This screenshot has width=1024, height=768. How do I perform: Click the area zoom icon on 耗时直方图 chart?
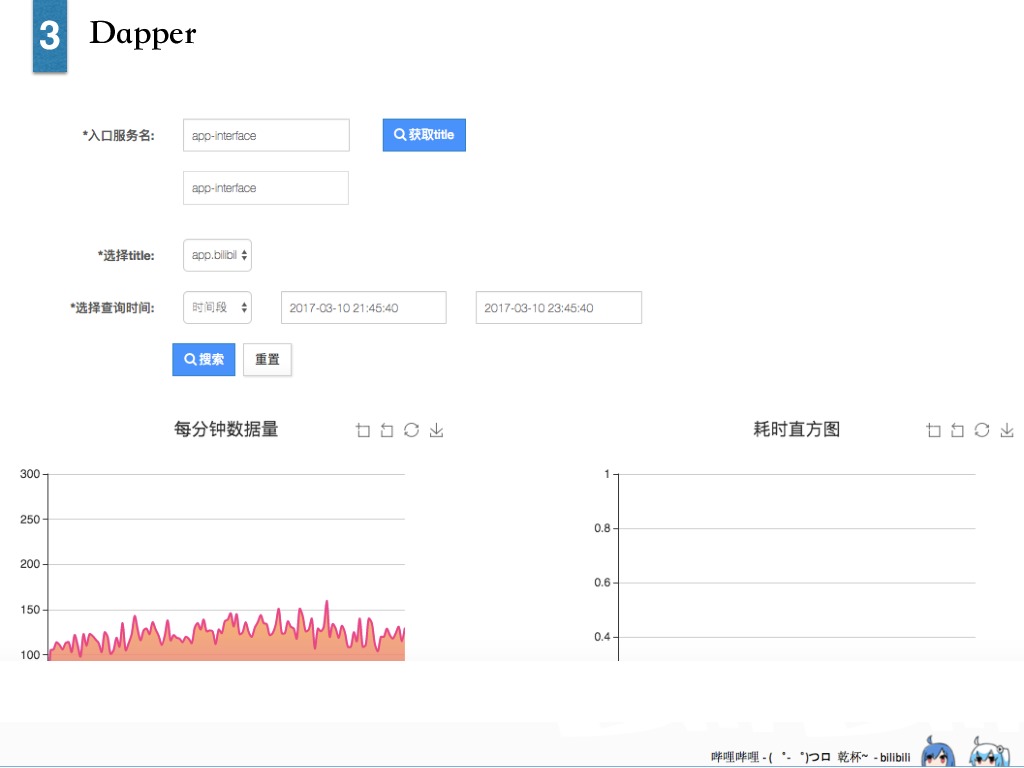click(x=934, y=430)
